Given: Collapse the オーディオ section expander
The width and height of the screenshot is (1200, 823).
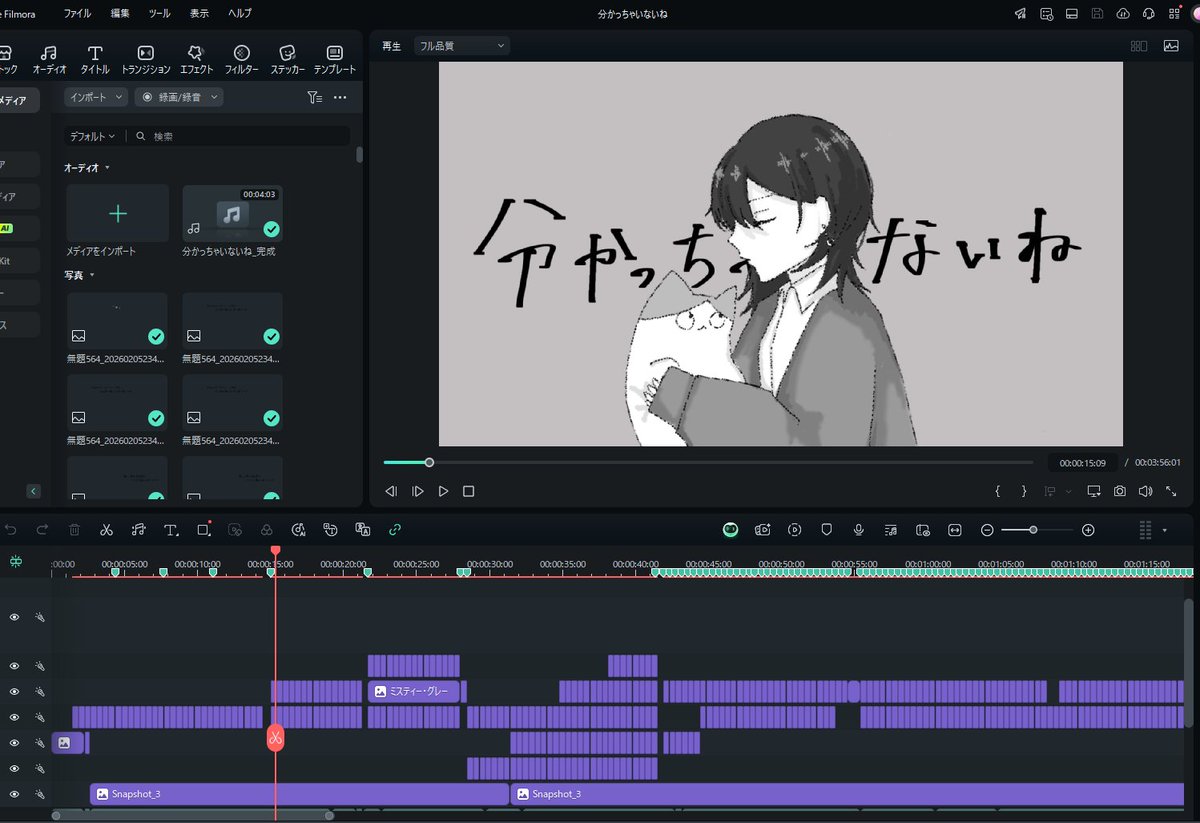Looking at the screenshot, I should [107, 168].
